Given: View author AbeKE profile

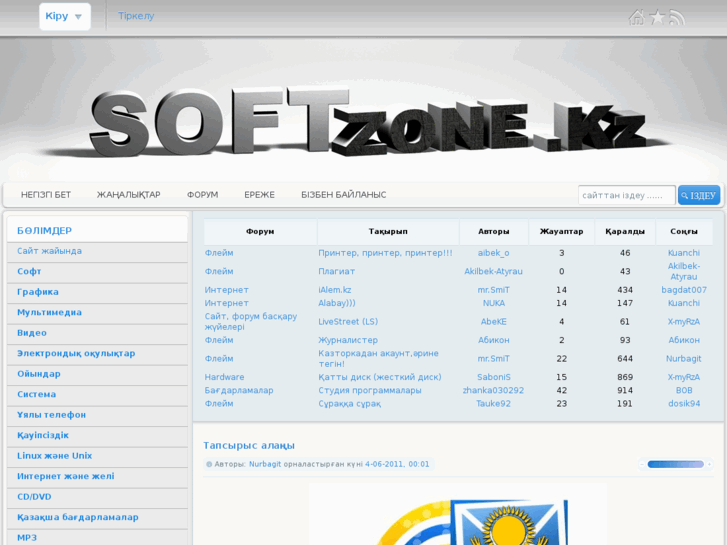Looking at the screenshot, I should tap(493, 321).
